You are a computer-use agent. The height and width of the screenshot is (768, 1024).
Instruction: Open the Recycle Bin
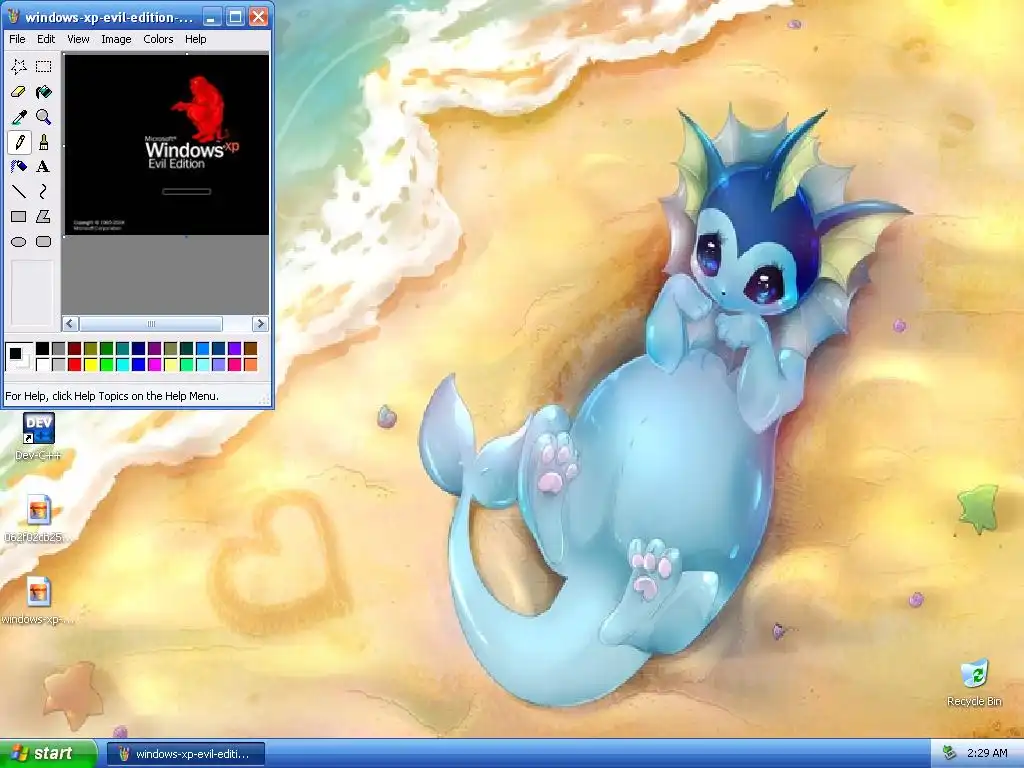point(974,683)
